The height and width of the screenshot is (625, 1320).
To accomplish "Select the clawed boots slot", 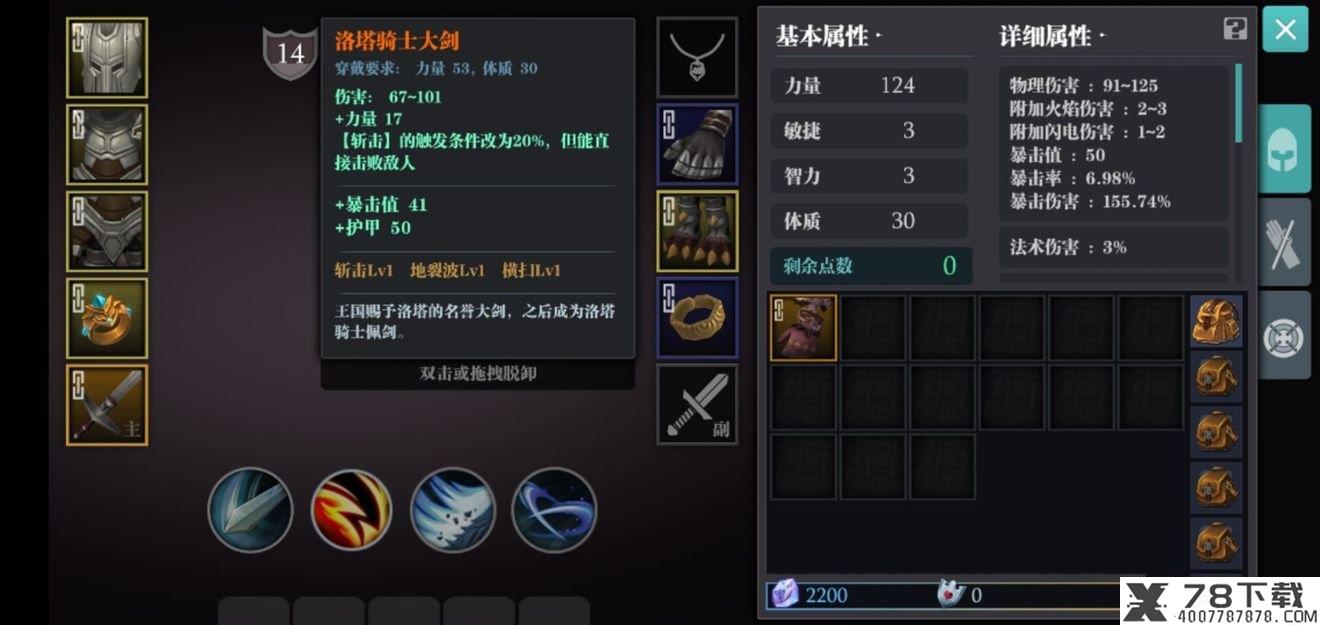I will [697, 231].
